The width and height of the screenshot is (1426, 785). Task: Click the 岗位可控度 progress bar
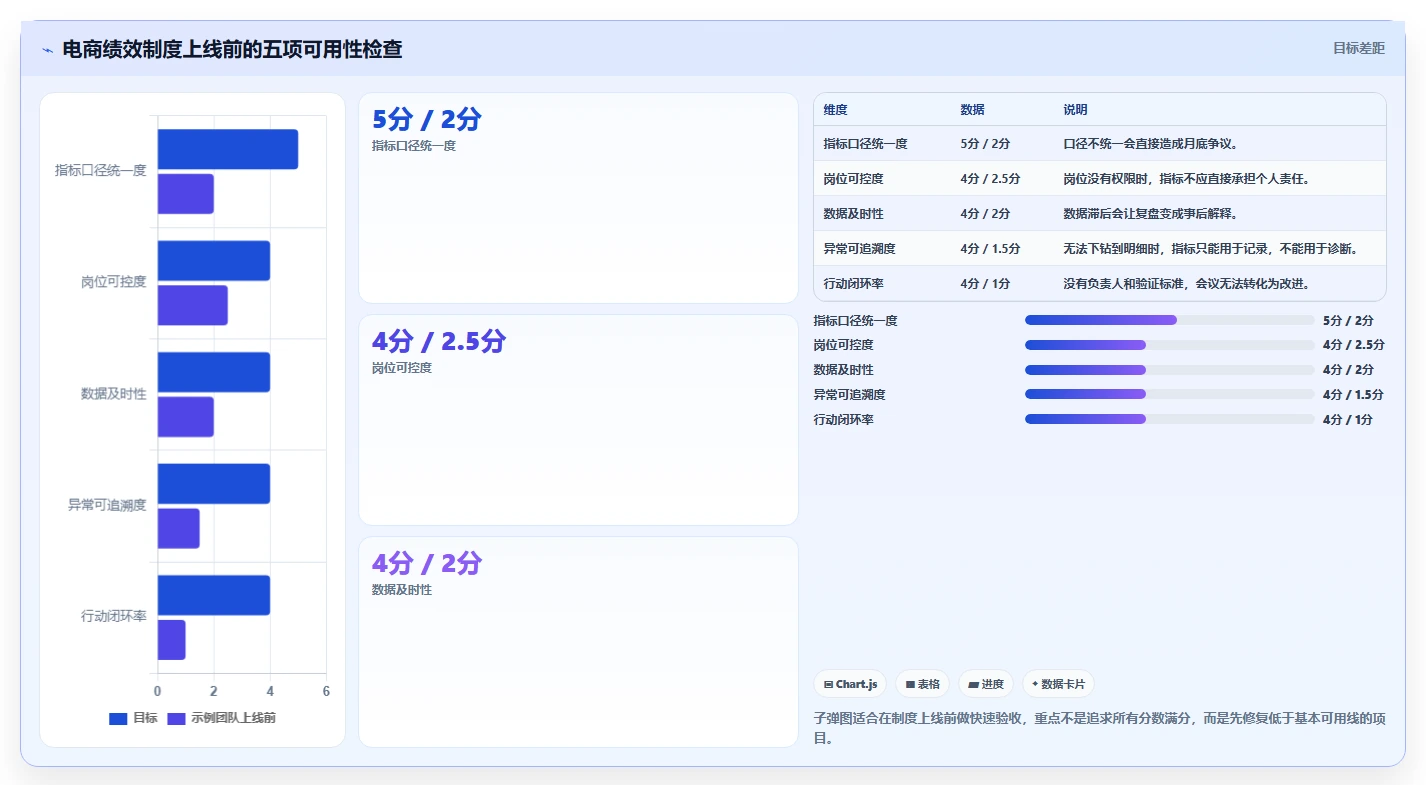point(1169,345)
